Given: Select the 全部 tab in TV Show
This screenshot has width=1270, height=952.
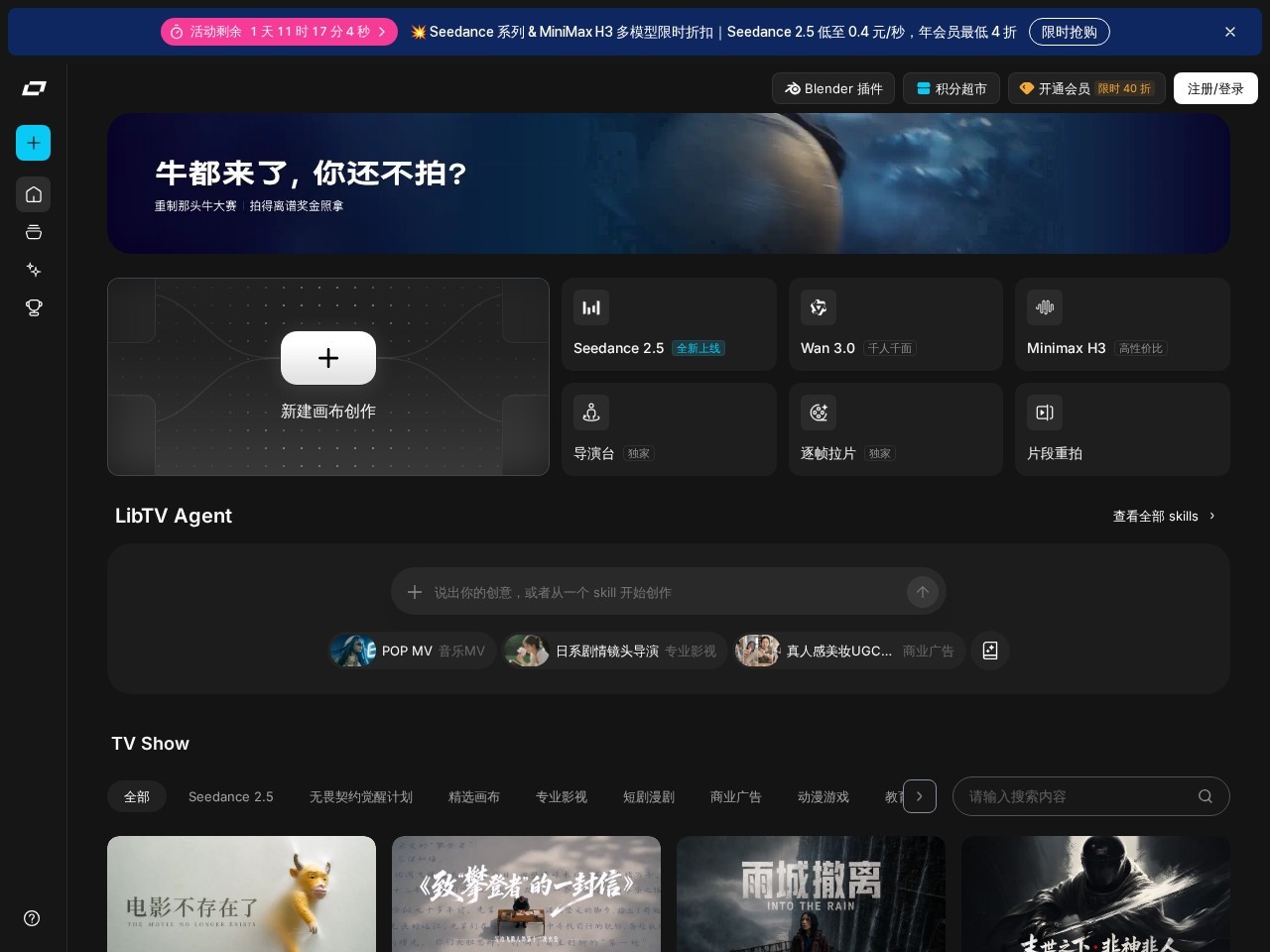Looking at the screenshot, I should 137,796.
